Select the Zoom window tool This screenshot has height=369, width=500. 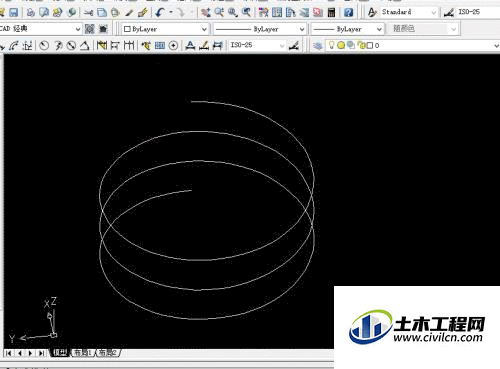point(233,13)
